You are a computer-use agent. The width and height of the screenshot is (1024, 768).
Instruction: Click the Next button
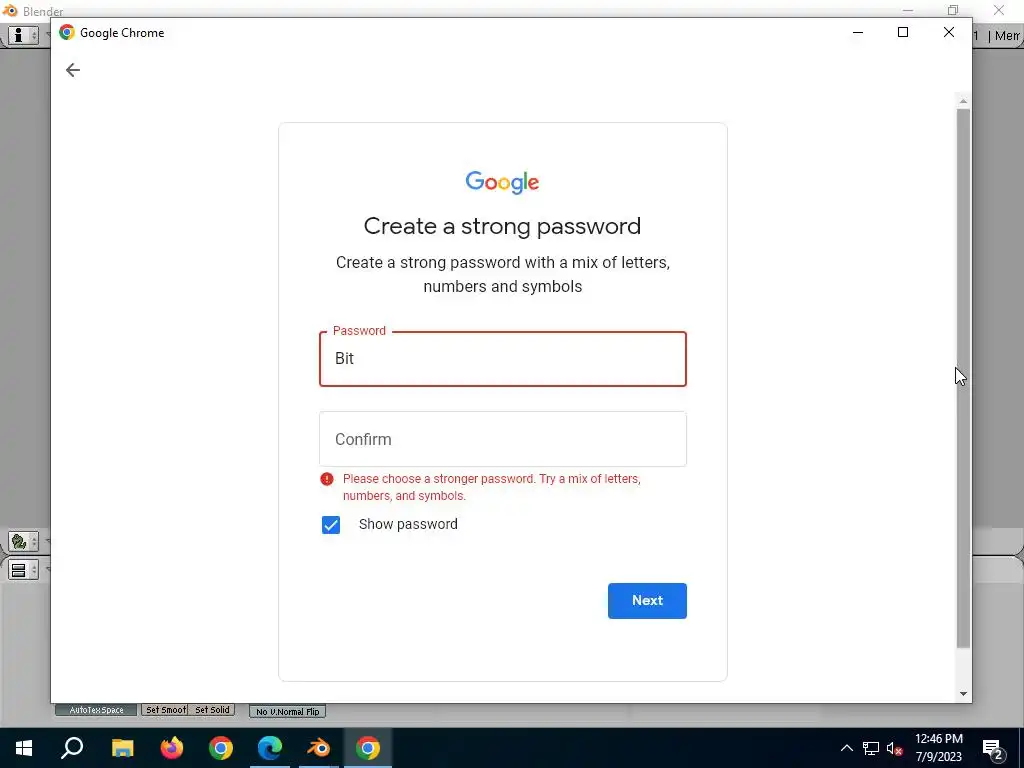647,601
